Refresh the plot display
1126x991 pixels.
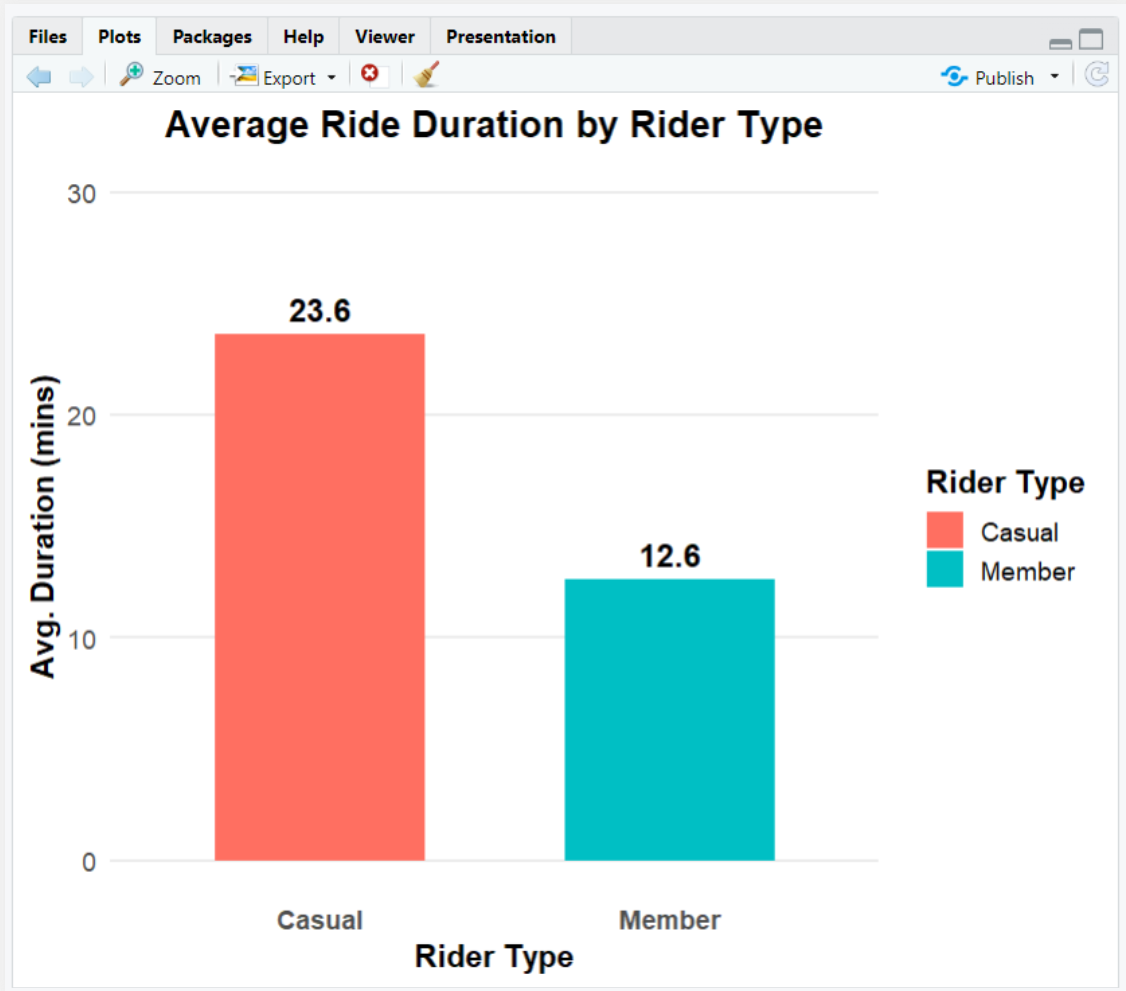click(1097, 73)
